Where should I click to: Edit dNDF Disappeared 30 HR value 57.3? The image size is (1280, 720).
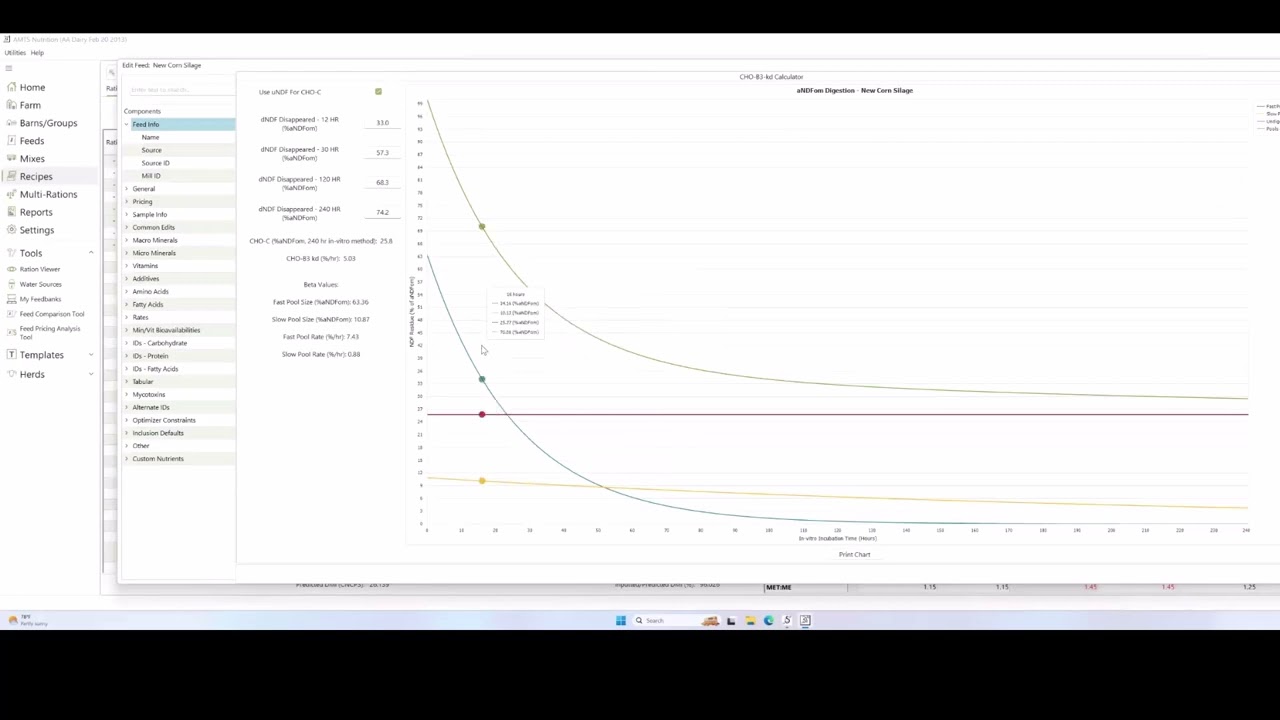tap(382, 153)
